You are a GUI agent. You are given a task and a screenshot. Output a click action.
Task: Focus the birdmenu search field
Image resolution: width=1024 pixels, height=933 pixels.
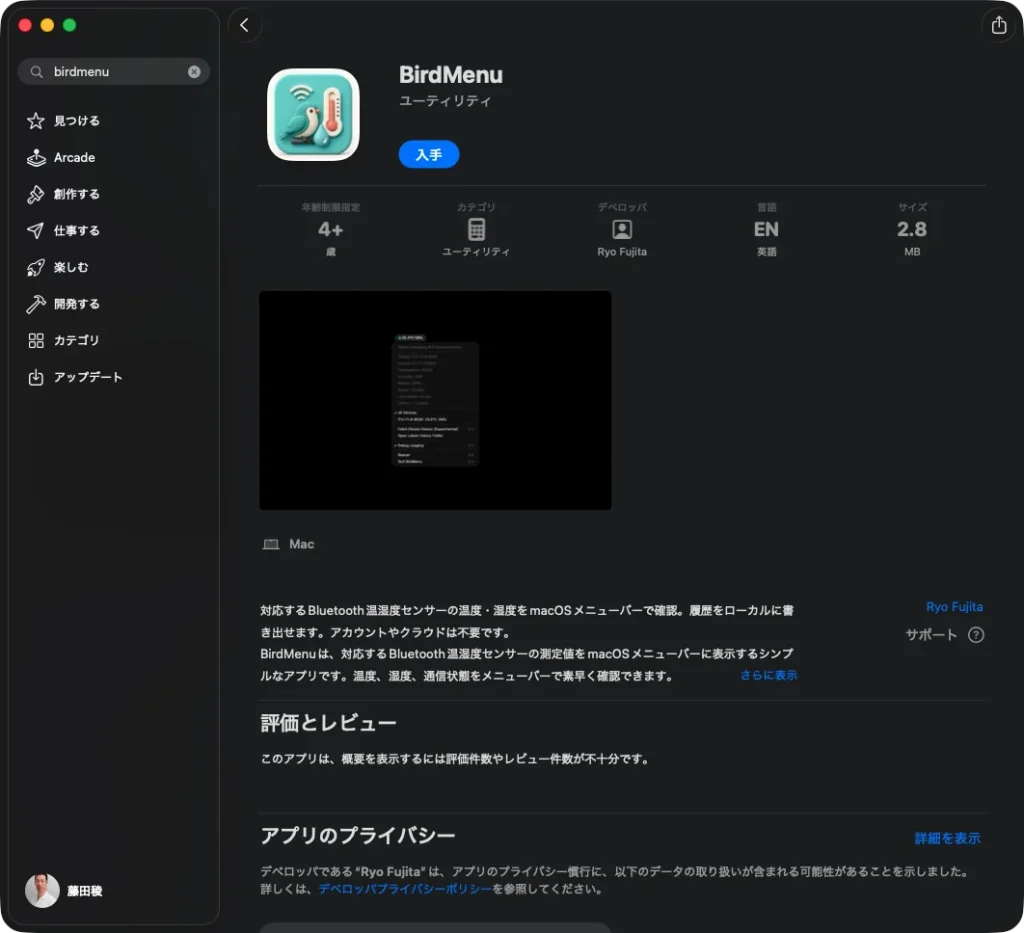114,72
